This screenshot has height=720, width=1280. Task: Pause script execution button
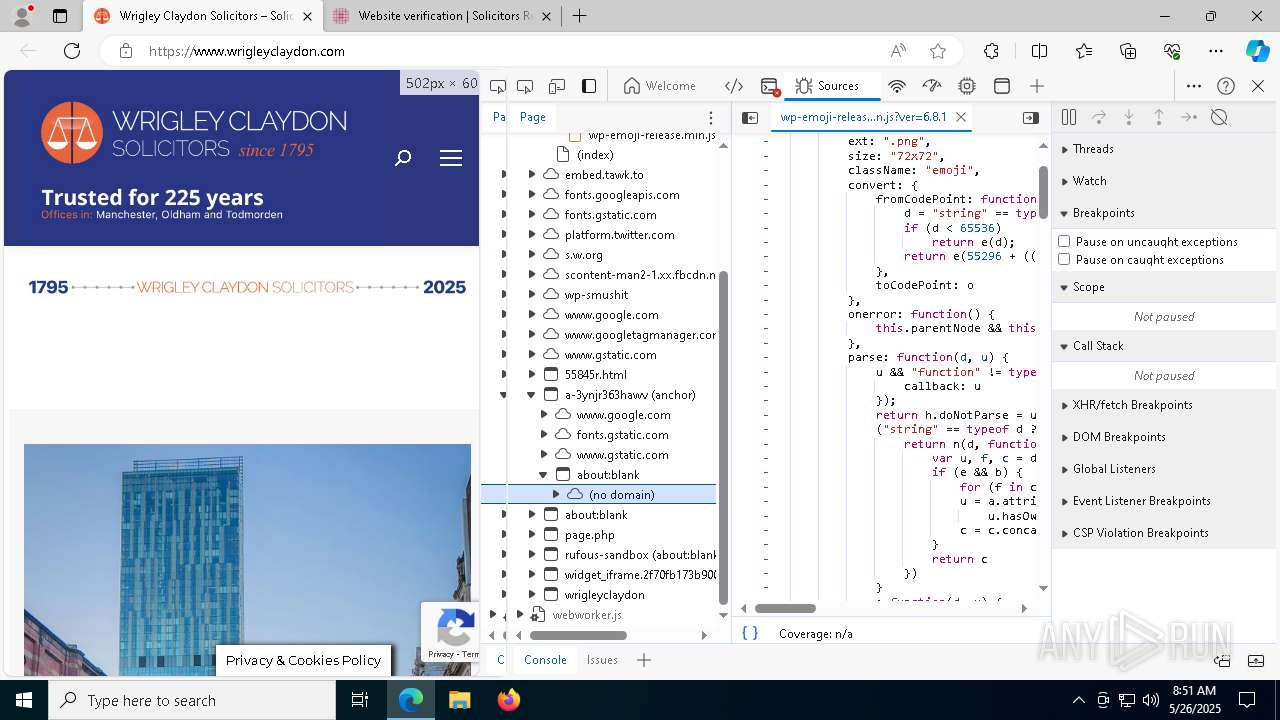point(1069,117)
